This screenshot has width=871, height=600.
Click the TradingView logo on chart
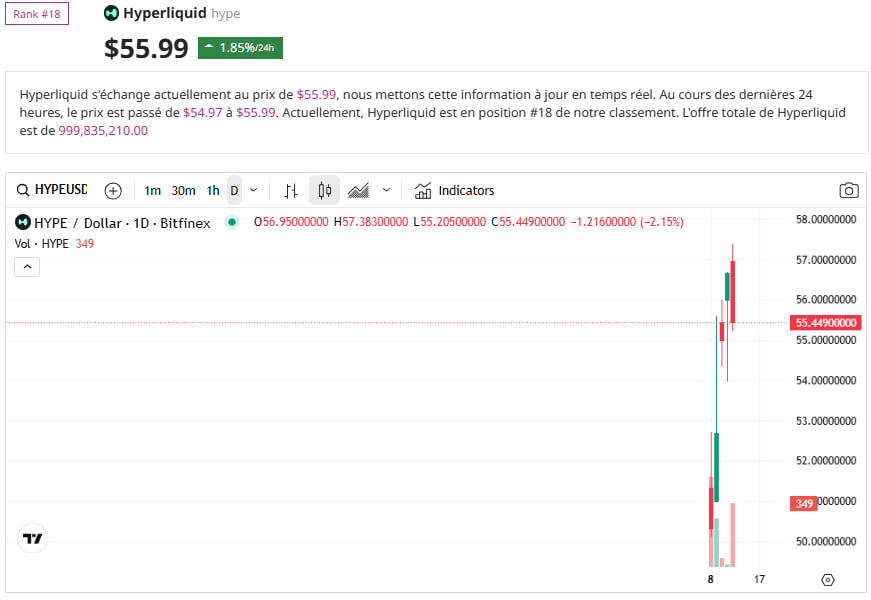(33, 538)
